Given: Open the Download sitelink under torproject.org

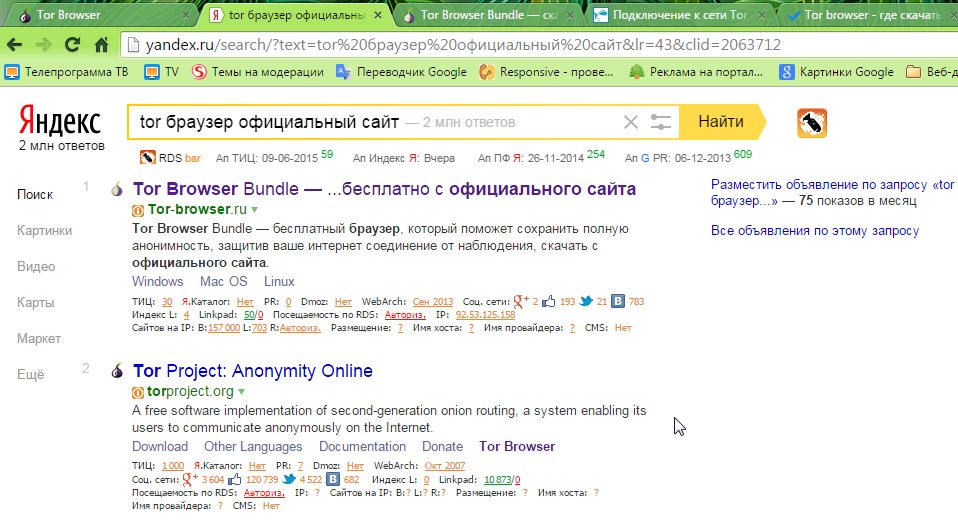Looking at the screenshot, I should pyautogui.click(x=160, y=447).
